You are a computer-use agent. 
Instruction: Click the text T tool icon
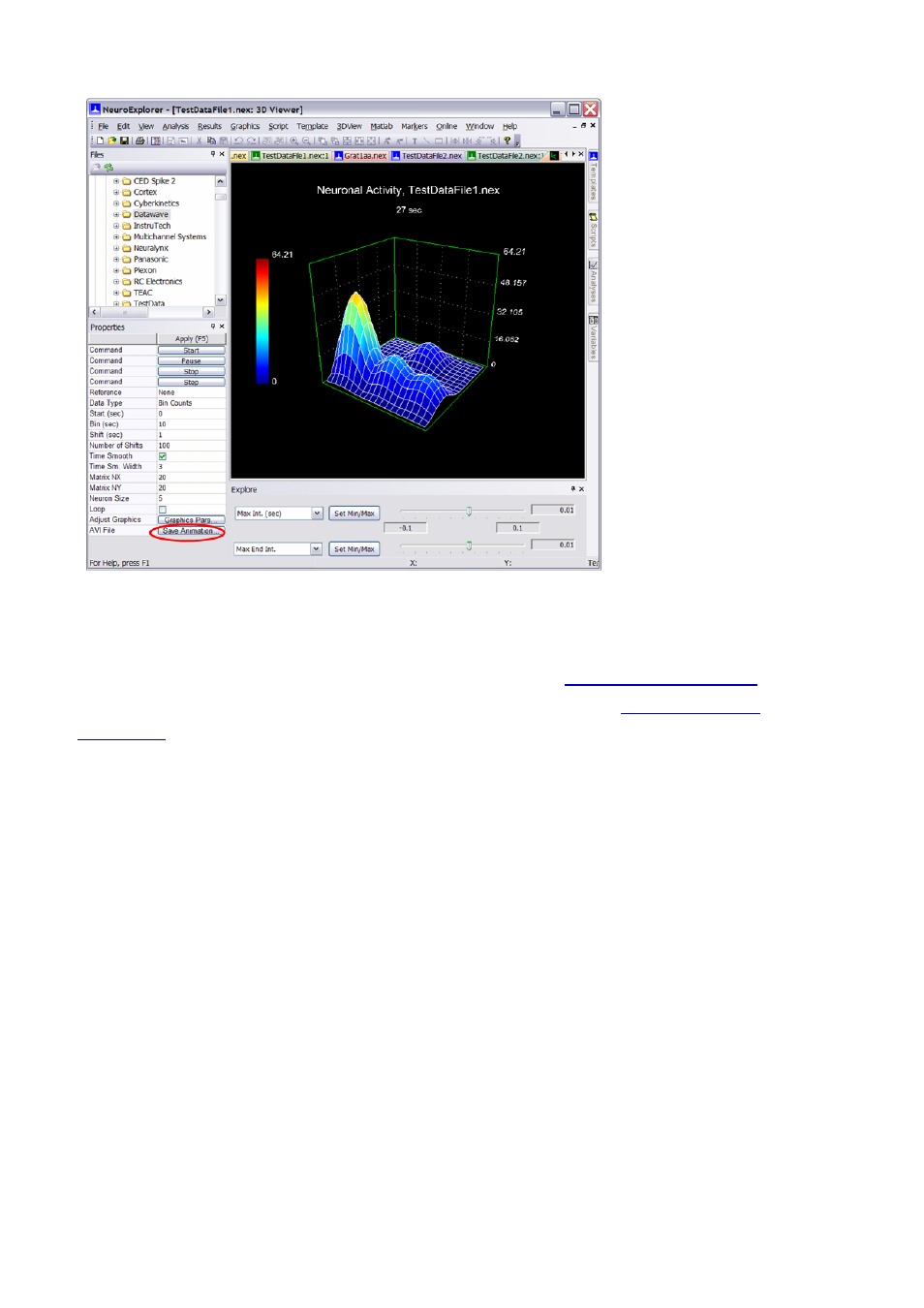(415, 140)
